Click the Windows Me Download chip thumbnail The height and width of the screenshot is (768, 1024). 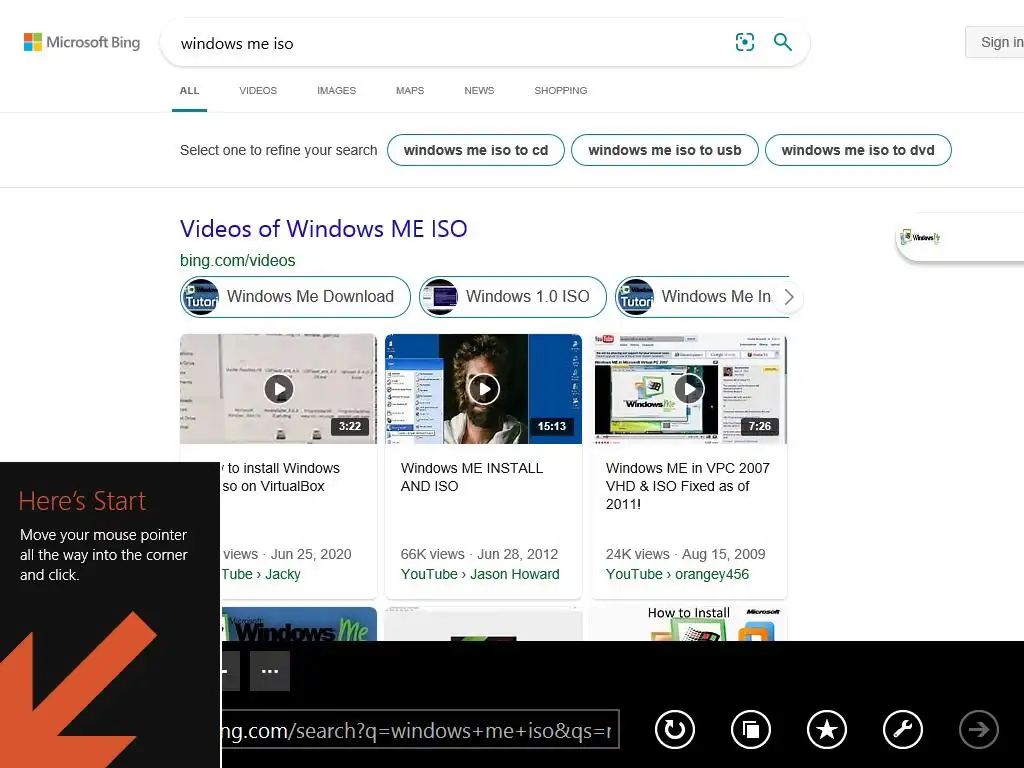pyautogui.click(x=200, y=296)
